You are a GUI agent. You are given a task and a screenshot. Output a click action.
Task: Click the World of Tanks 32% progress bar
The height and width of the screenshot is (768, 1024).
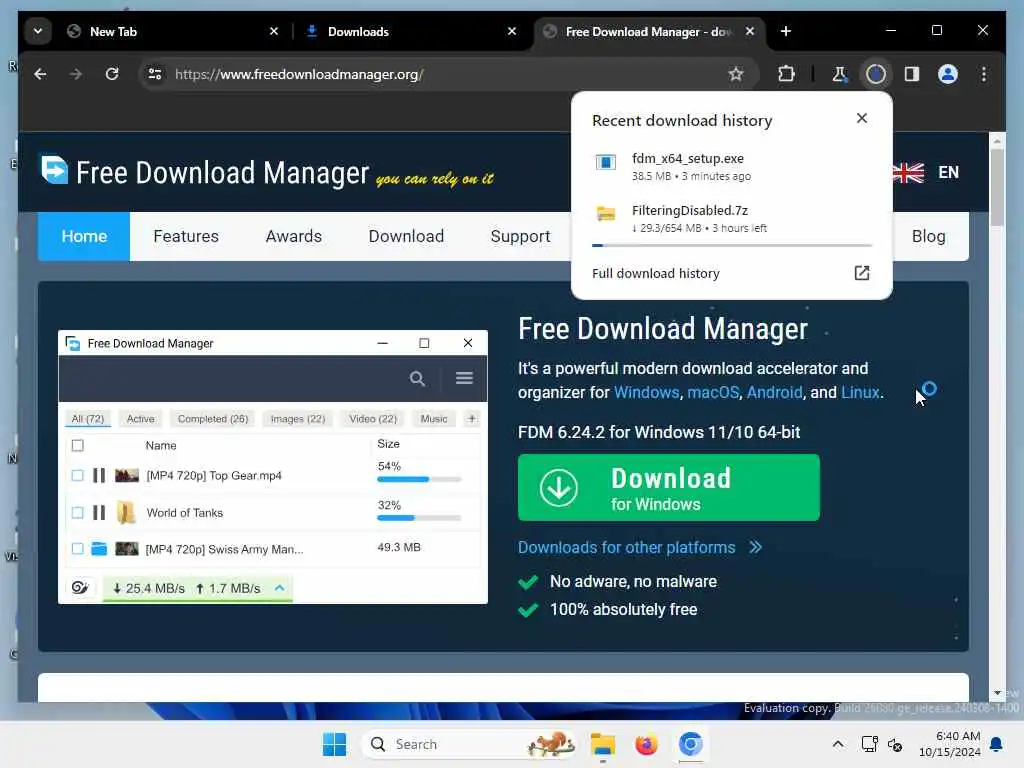point(419,518)
